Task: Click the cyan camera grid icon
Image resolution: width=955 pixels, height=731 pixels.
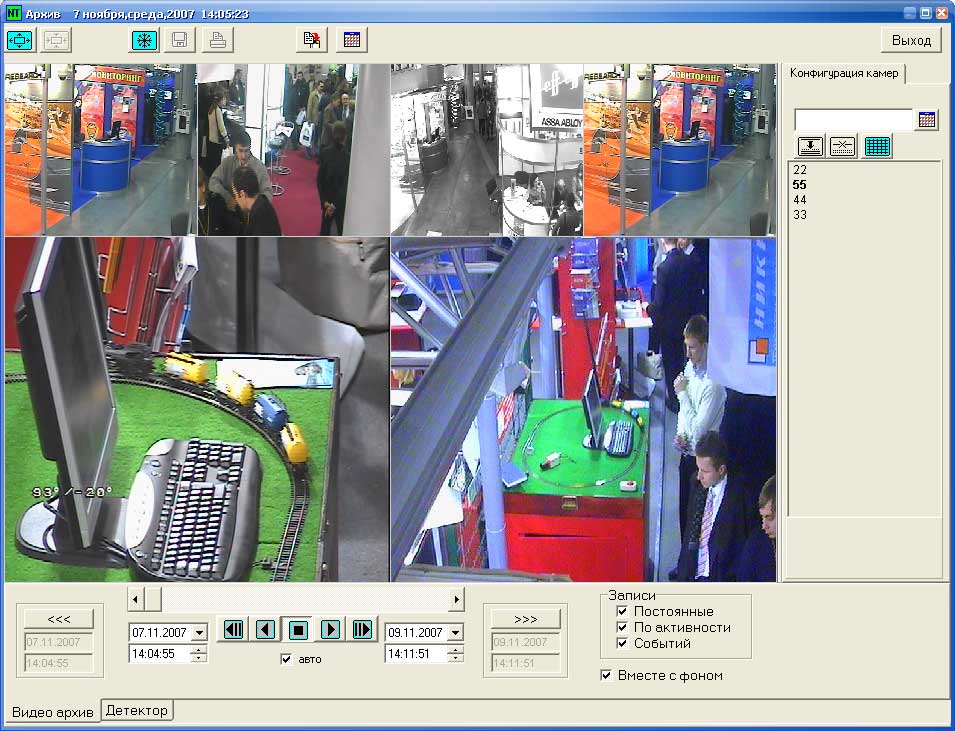Action: coord(877,146)
